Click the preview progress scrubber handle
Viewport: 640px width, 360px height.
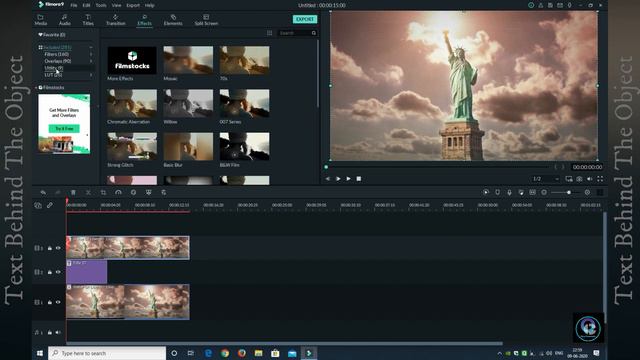[x=326, y=167]
